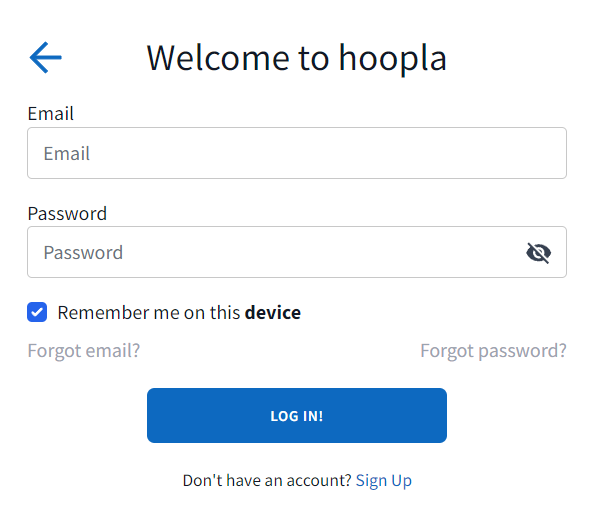The image size is (595, 519).
Task: Click the Remember me on this device label
Action: (179, 313)
